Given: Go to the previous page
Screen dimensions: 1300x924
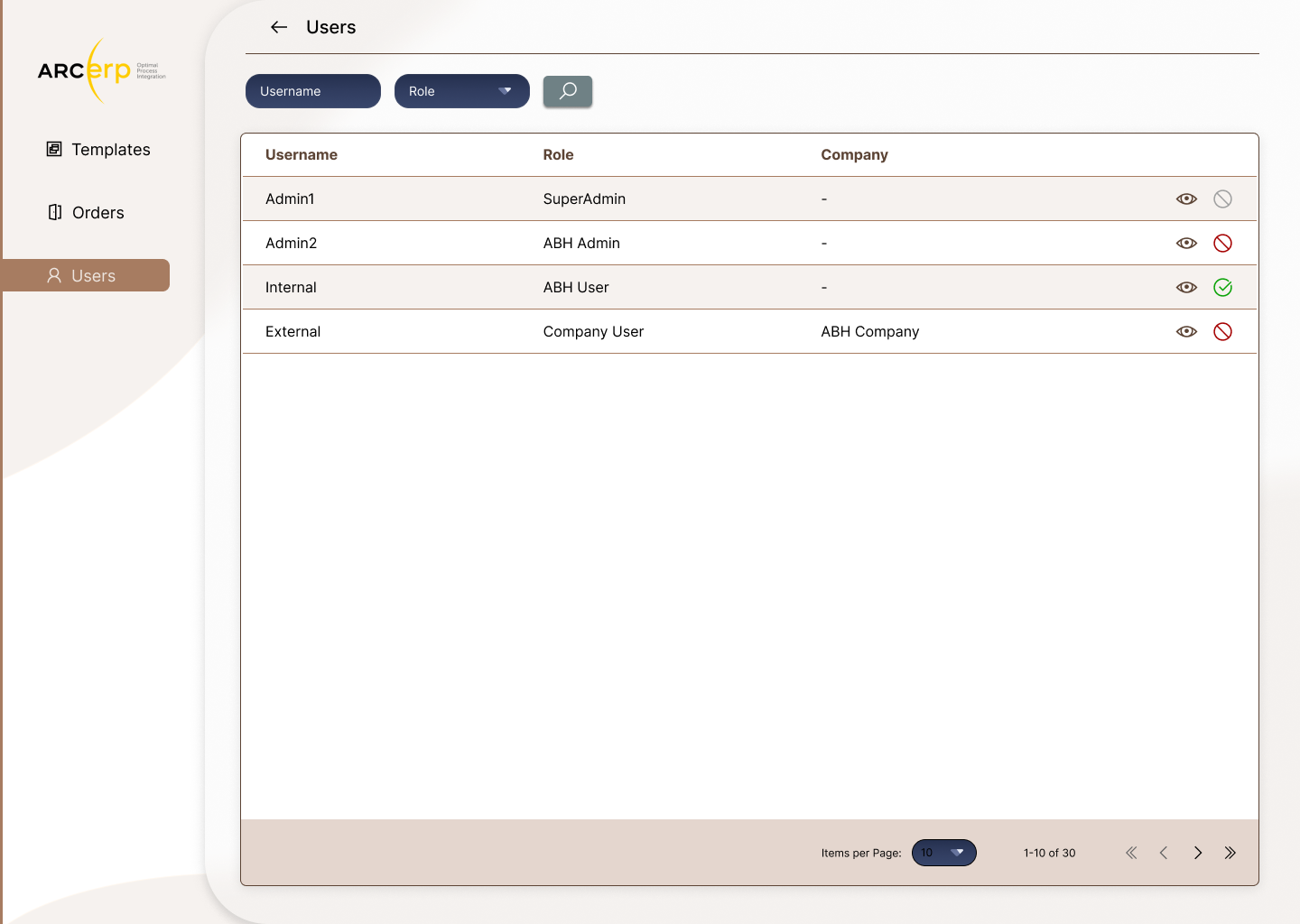Looking at the screenshot, I should point(1164,853).
